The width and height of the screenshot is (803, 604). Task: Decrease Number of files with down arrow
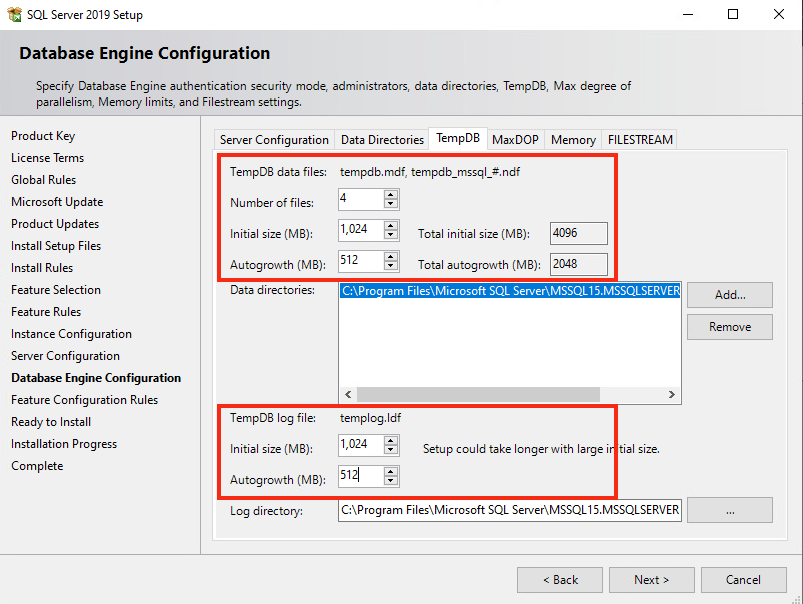[391, 204]
